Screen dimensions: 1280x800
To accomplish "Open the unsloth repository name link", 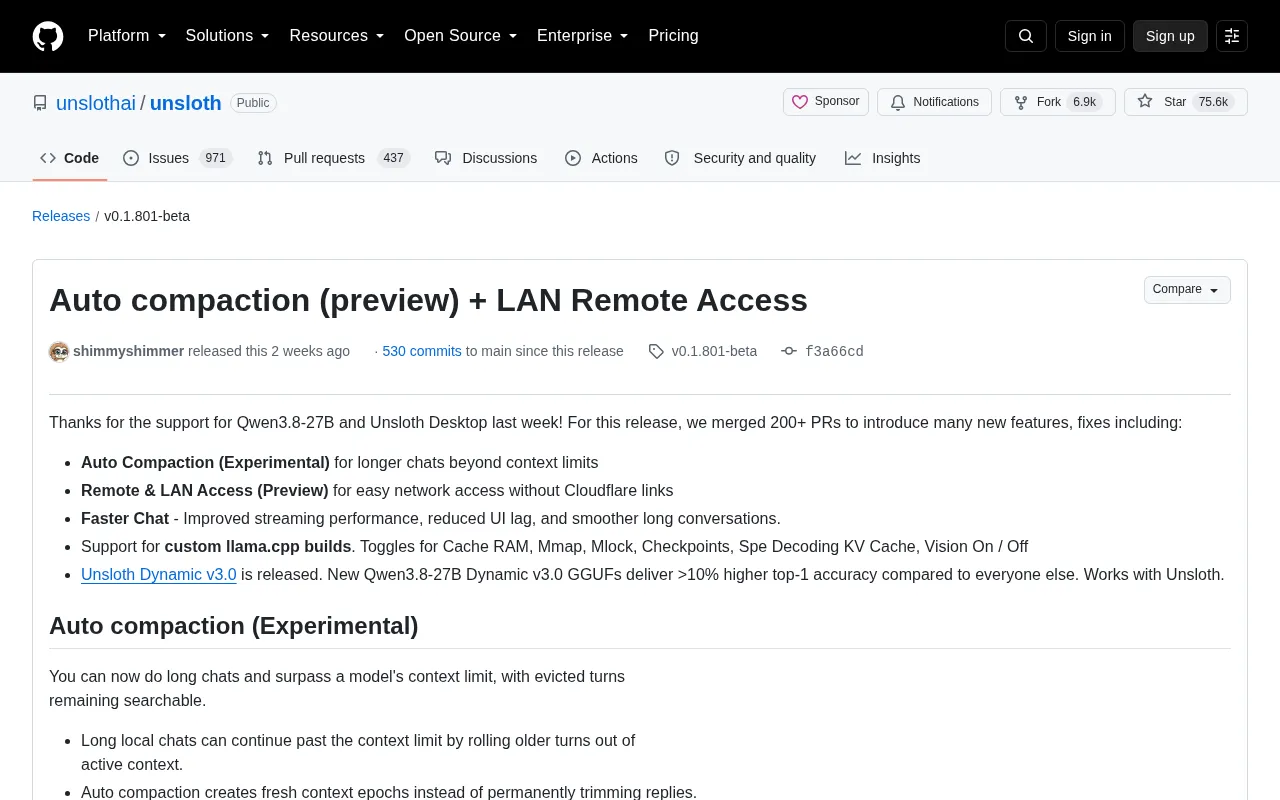I will click(x=186, y=103).
